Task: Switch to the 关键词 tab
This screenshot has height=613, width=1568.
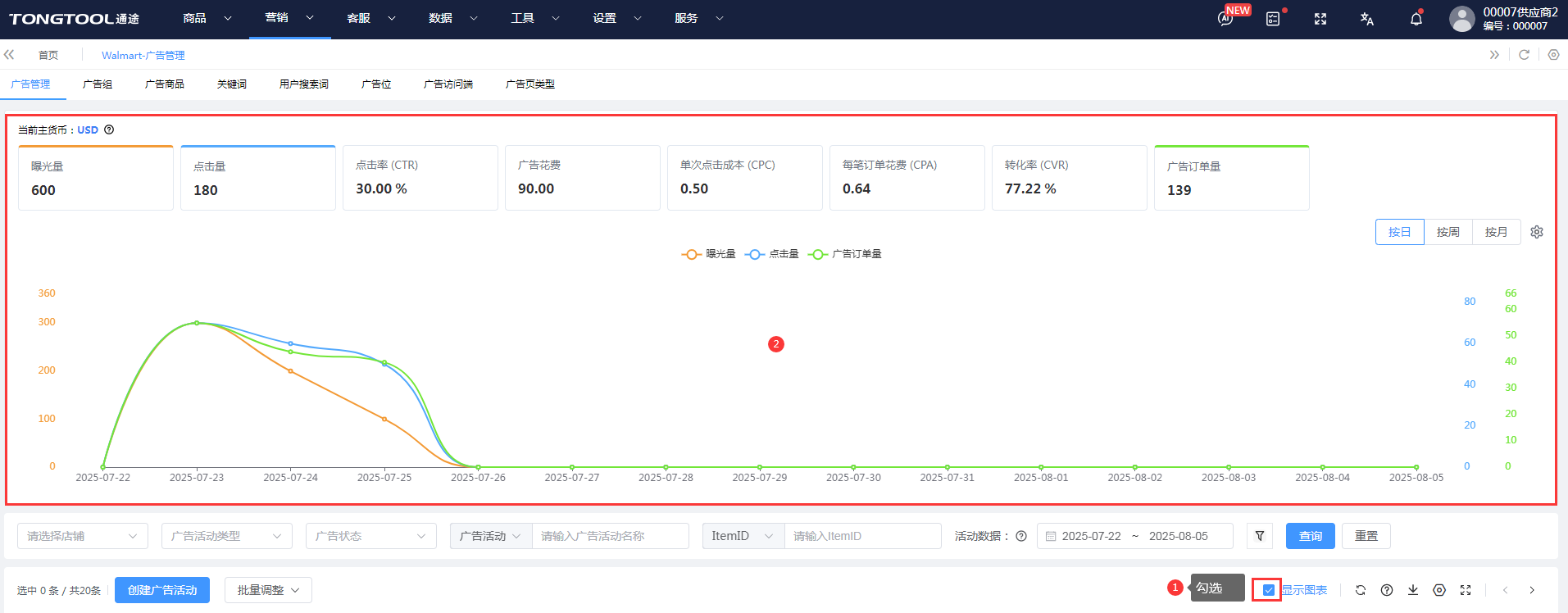Action: tap(231, 84)
